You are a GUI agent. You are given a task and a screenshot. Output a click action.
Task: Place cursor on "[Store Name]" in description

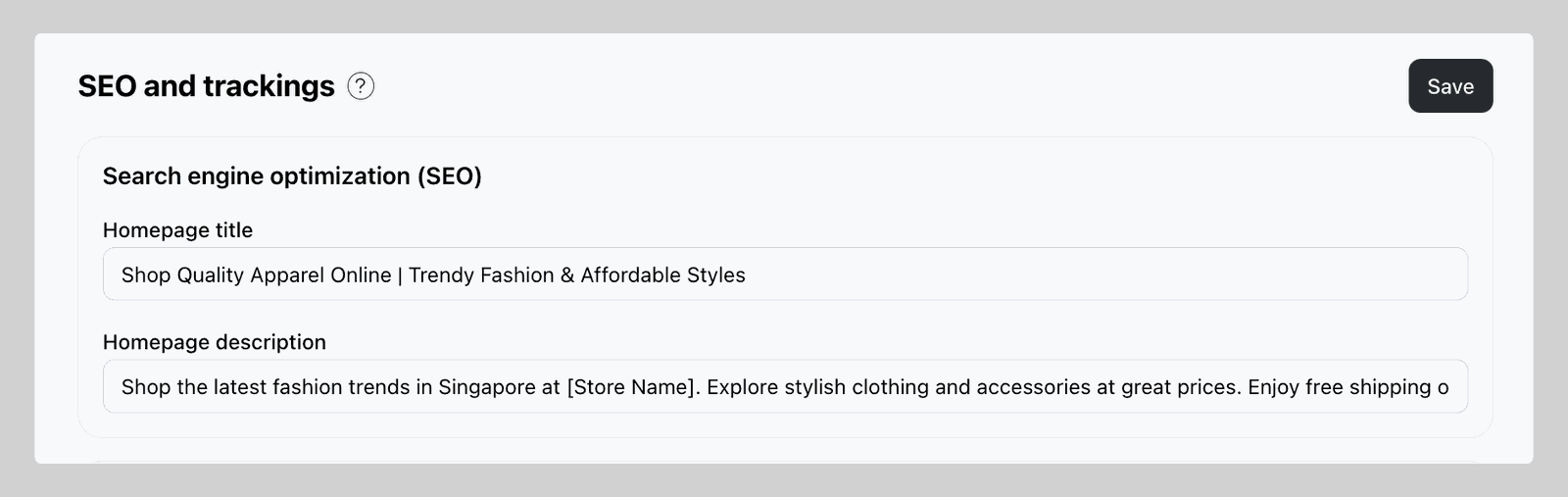(633, 387)
